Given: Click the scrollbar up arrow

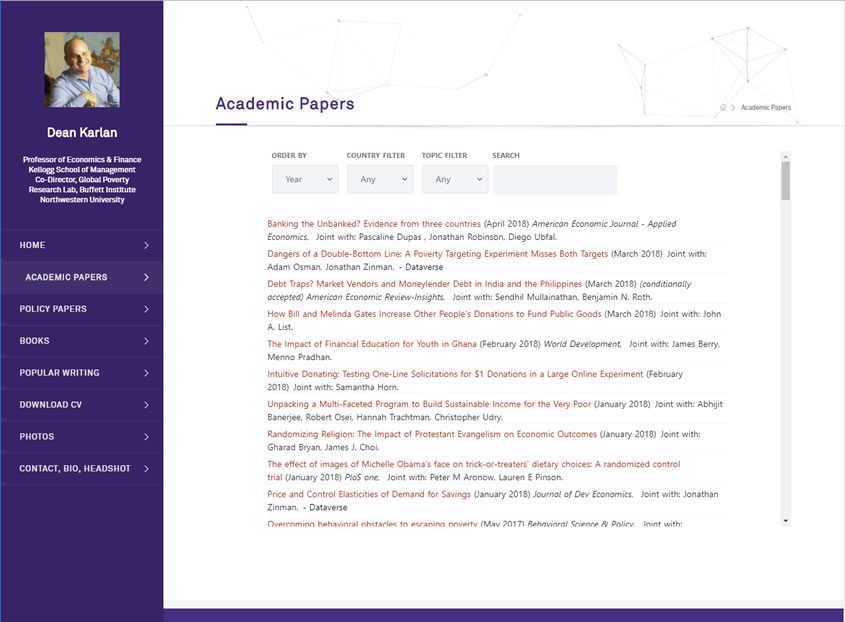Looking at the screenshot, I should pyautogui.click(x=785, y=157).
